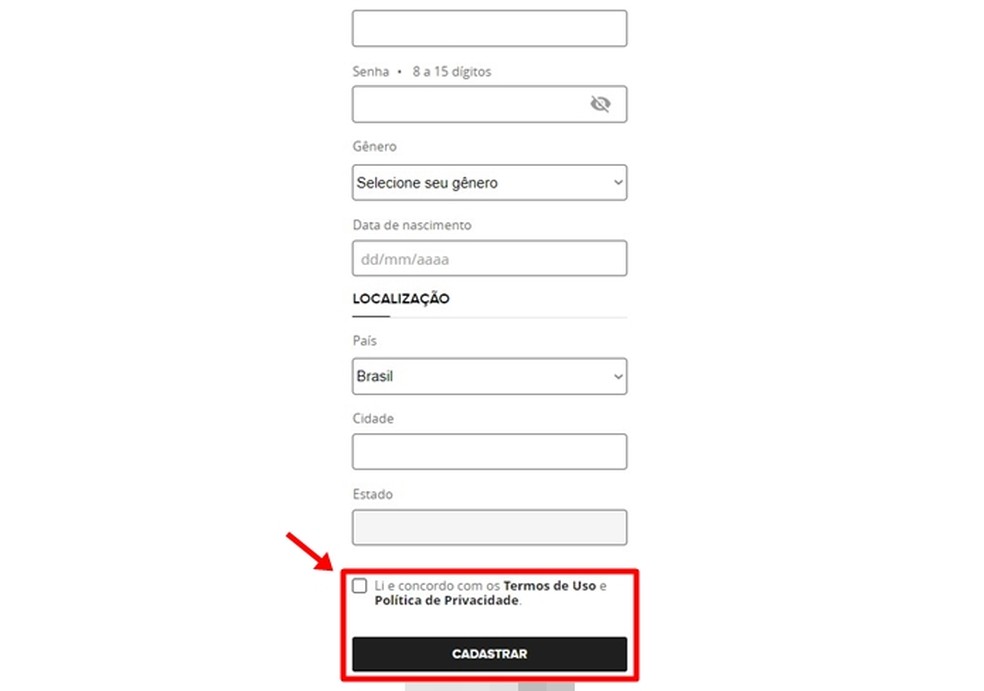Click the Data de nascimento label
Viewport: 984px width, 691px height.
click(x=411, y=225)
